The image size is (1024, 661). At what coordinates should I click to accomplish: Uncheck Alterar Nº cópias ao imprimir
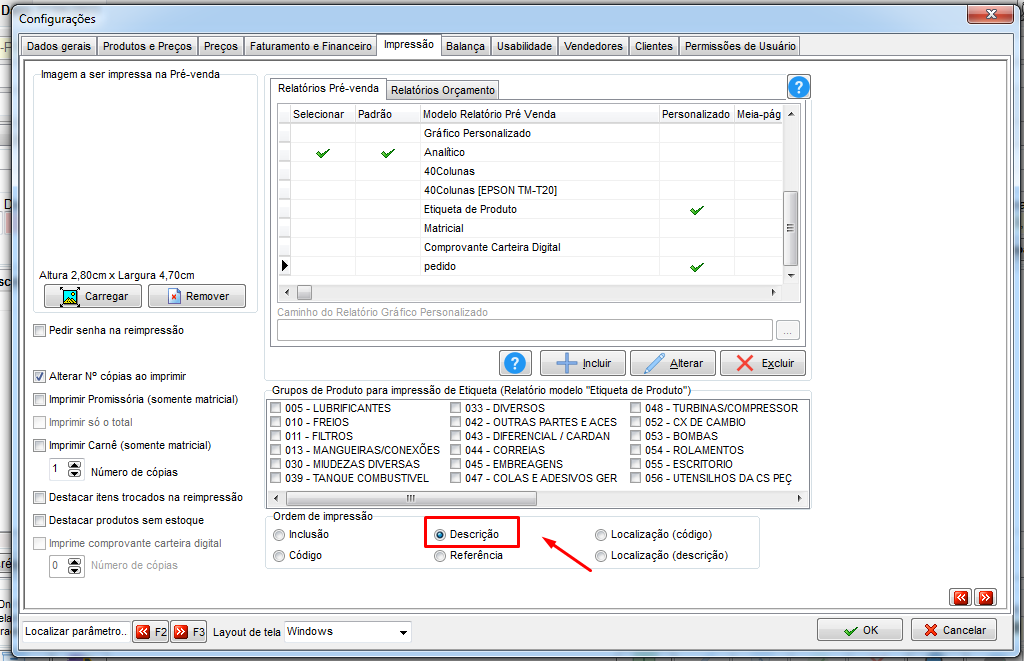point(40,376)
